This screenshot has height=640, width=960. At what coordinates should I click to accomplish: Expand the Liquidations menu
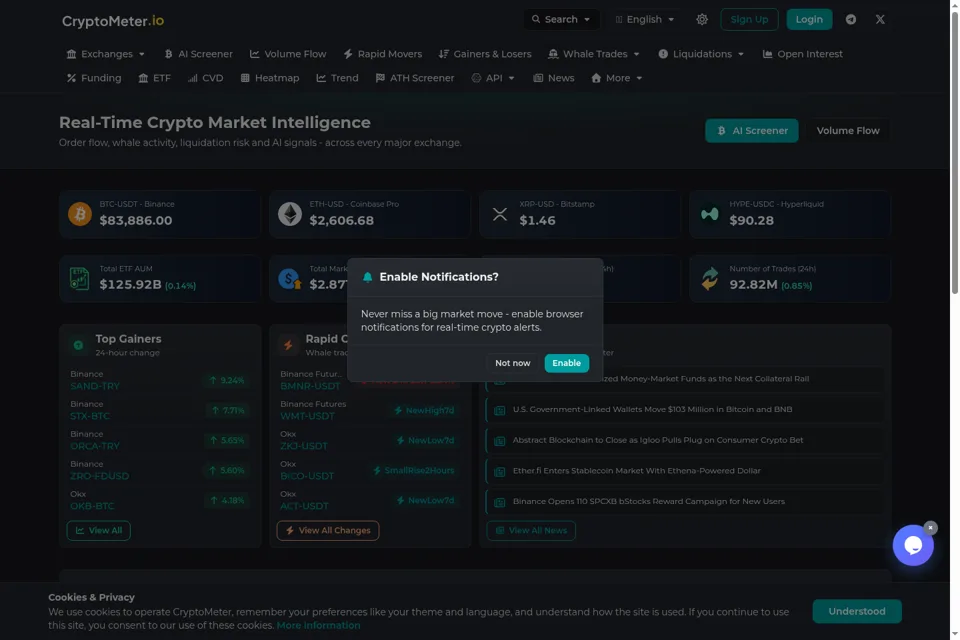701,54
